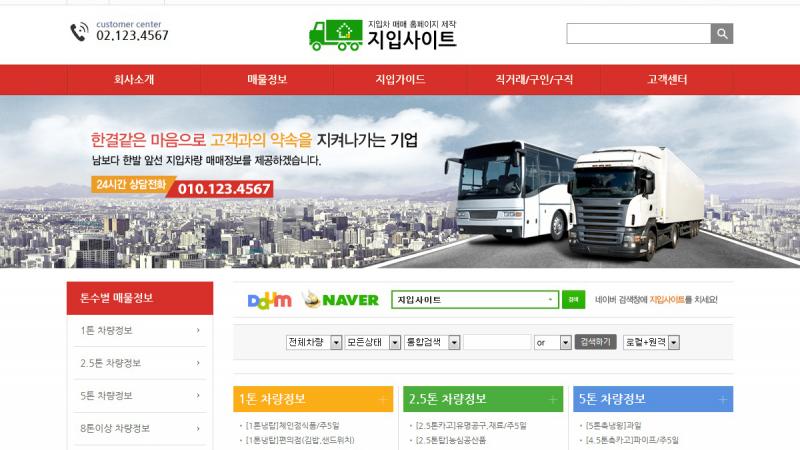This screenshot has width=800, height=450.
Task: Select 매물정보 in the red navigation bar
Action: [x=267, y=80]
